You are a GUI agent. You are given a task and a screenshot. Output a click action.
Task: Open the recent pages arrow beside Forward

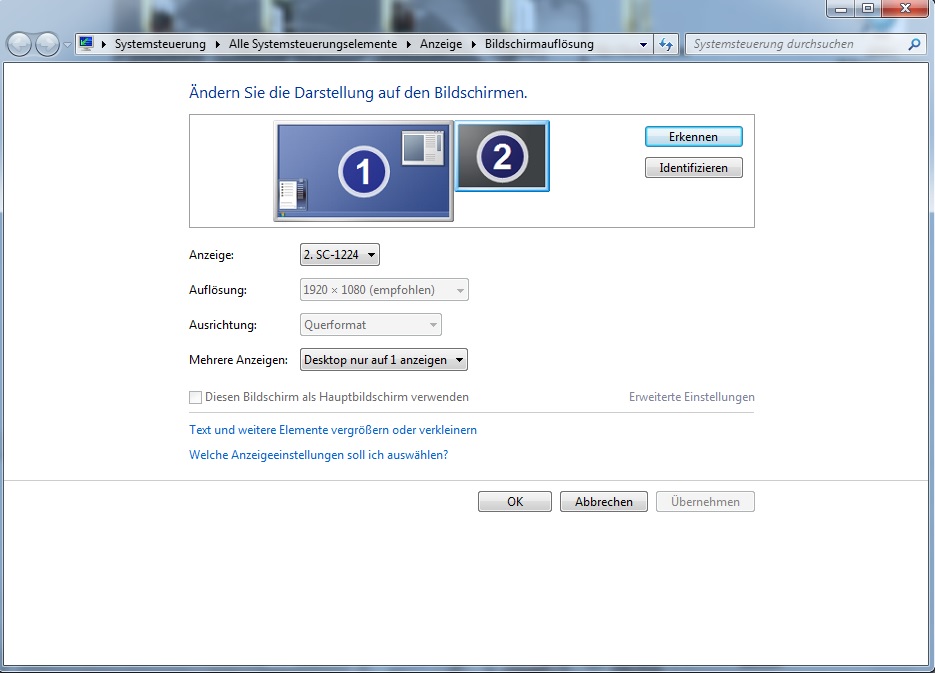coord(67,45)
